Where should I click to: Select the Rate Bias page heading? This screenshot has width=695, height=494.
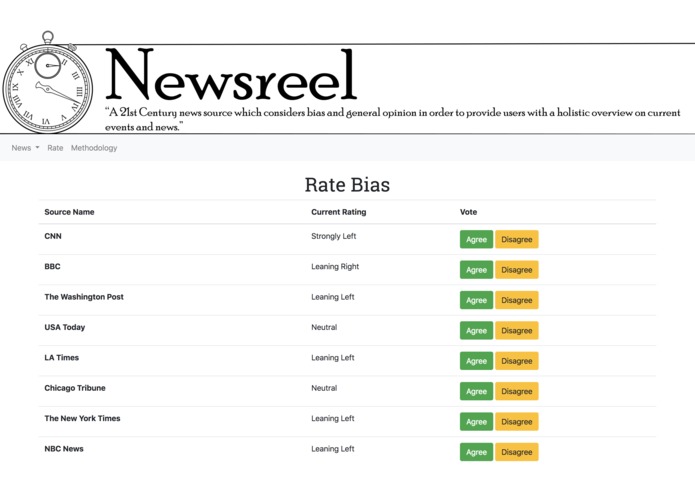pyautogui.click(x=347, y=185)
